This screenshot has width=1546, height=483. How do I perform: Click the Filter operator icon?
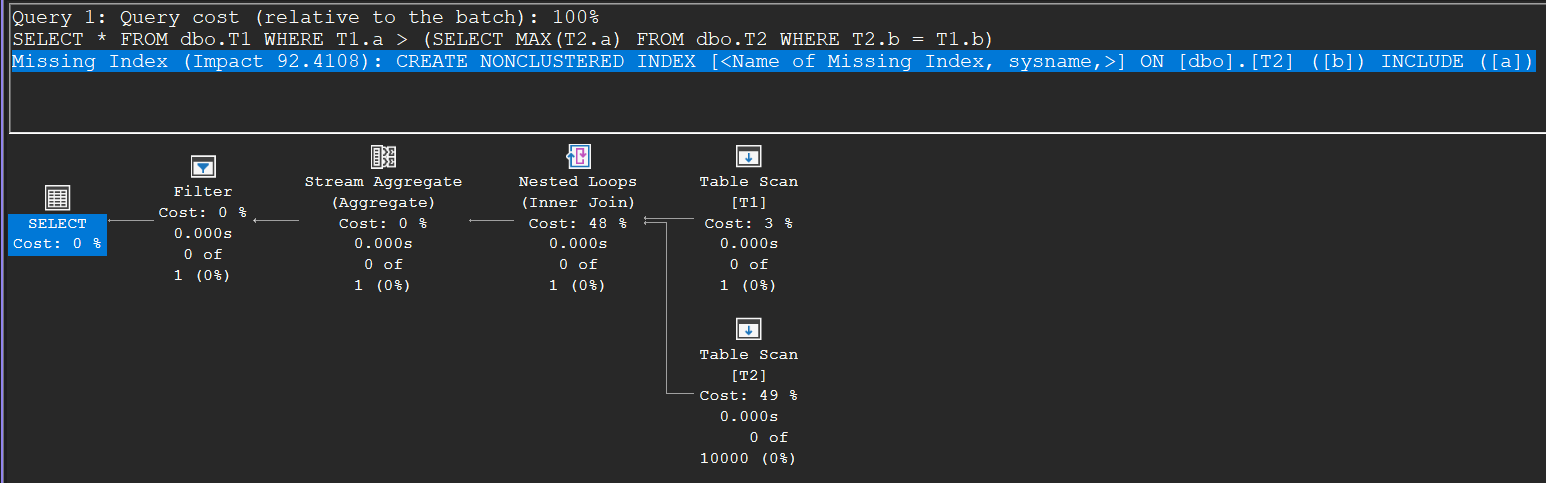click(x=203, y=166)
